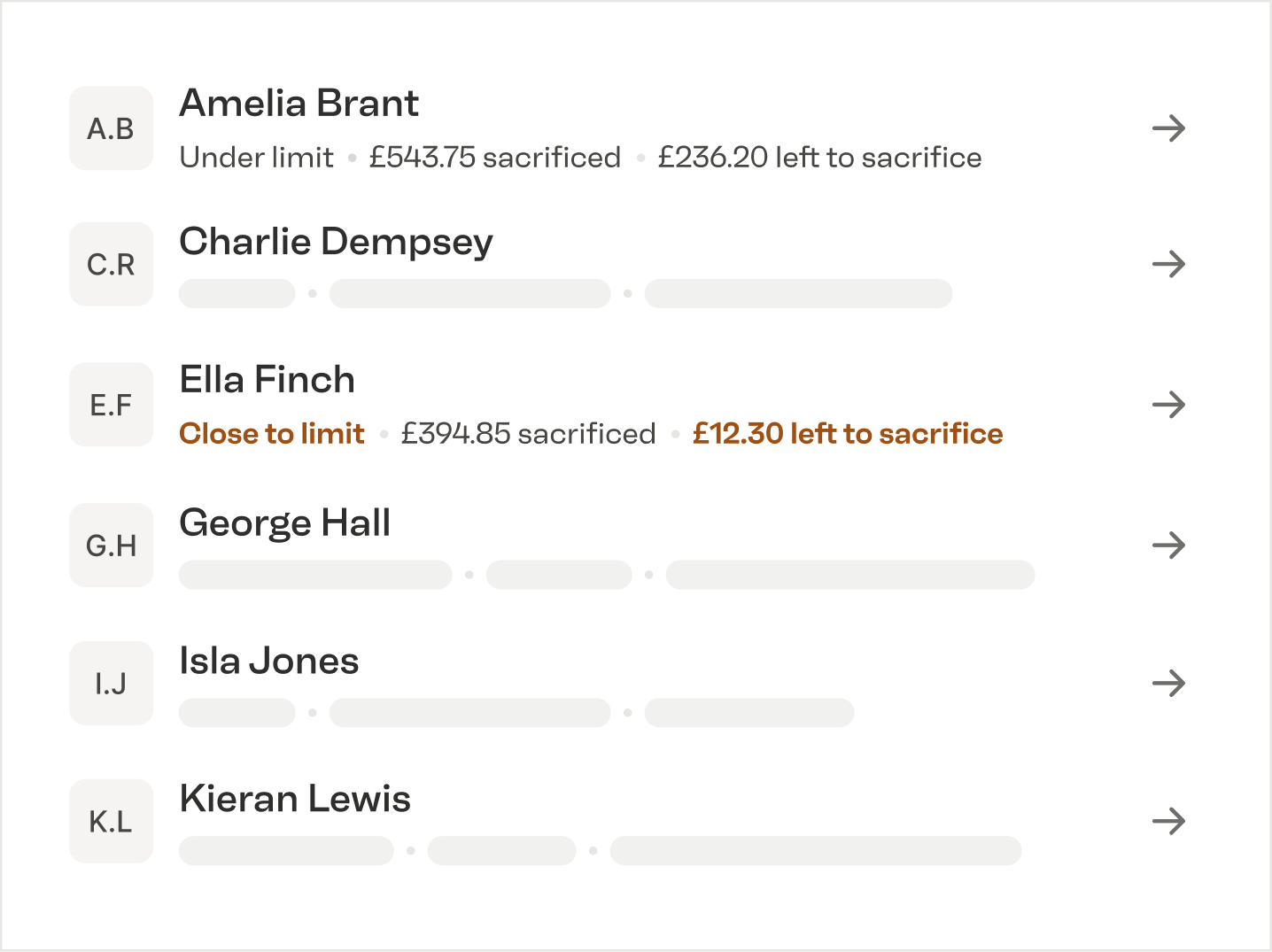
Task: Click '£12.30 left to sacrifice' text
Action: [x=848, y=433]
